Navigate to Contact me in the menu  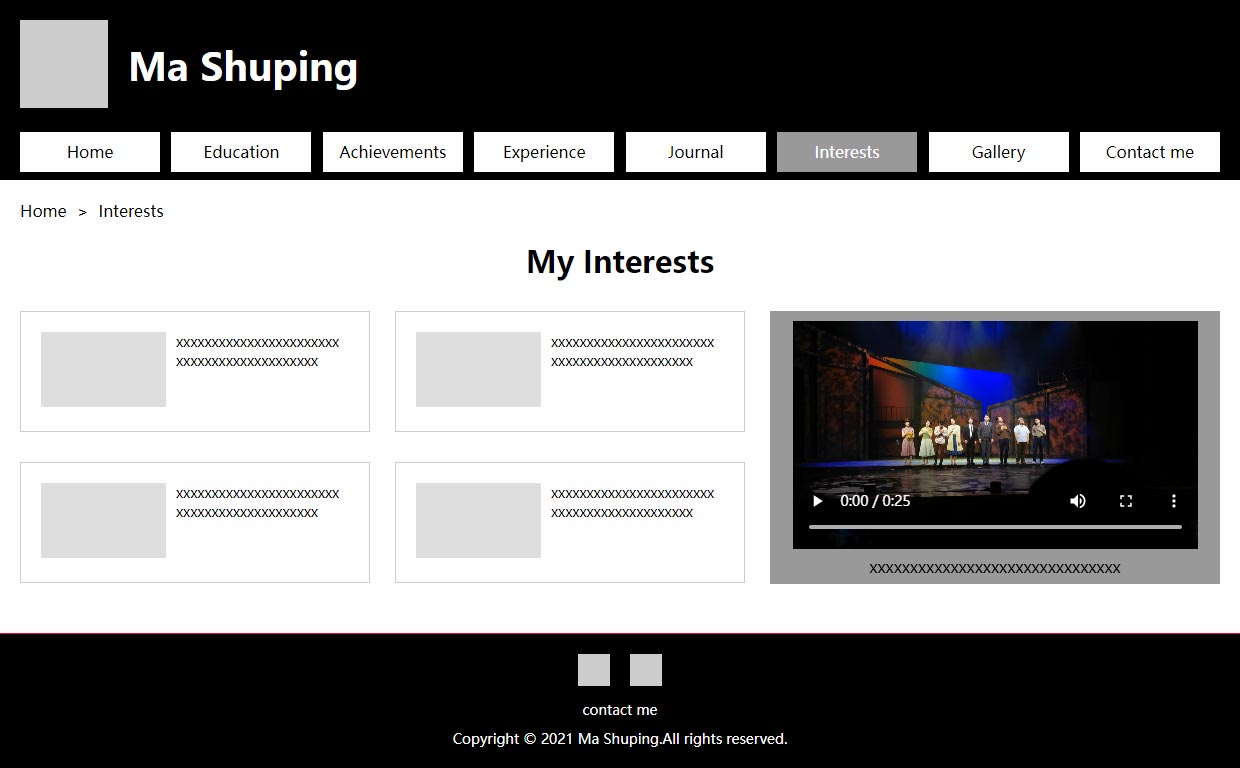coord(1150,152)
